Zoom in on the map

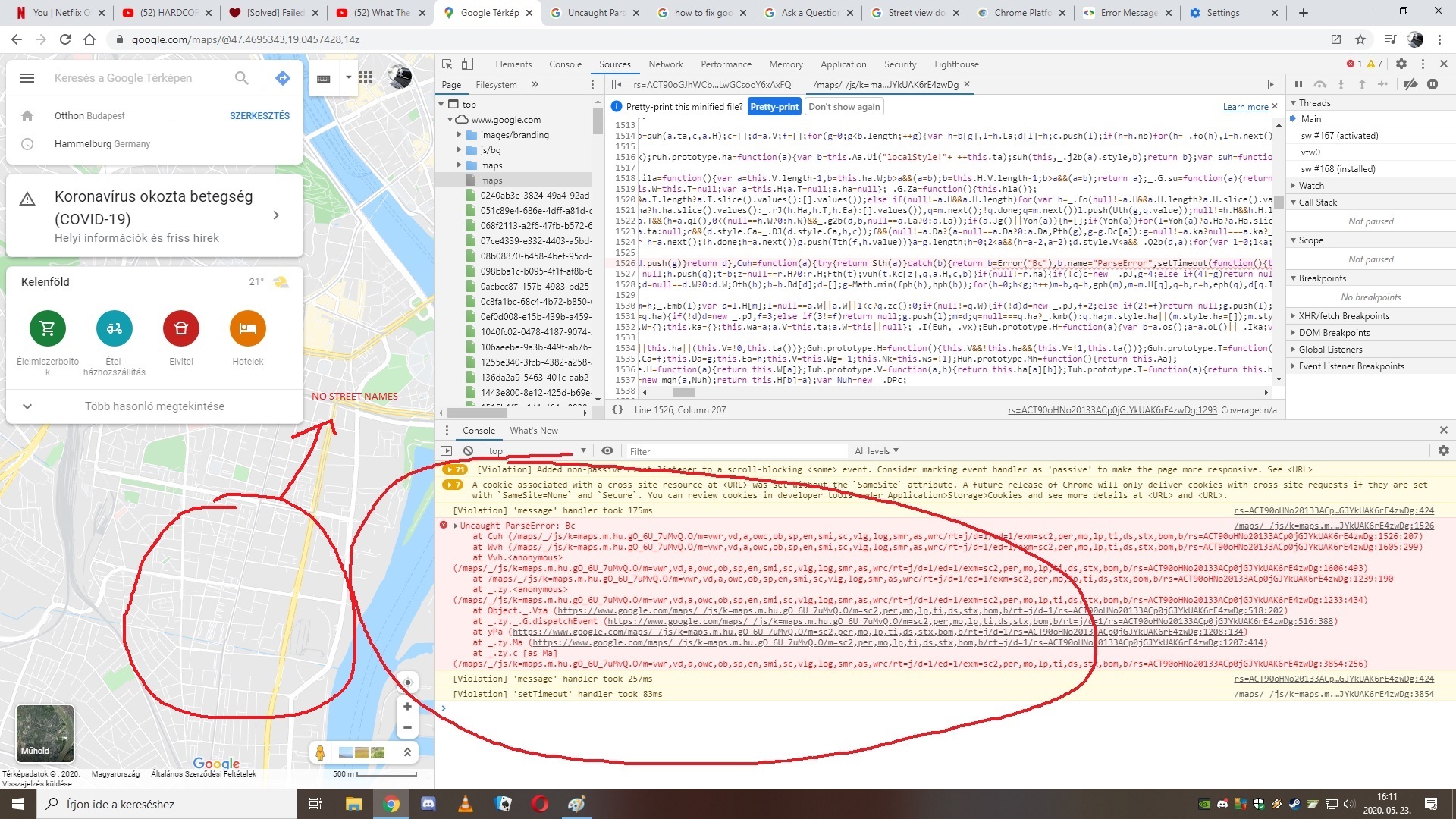407,707
